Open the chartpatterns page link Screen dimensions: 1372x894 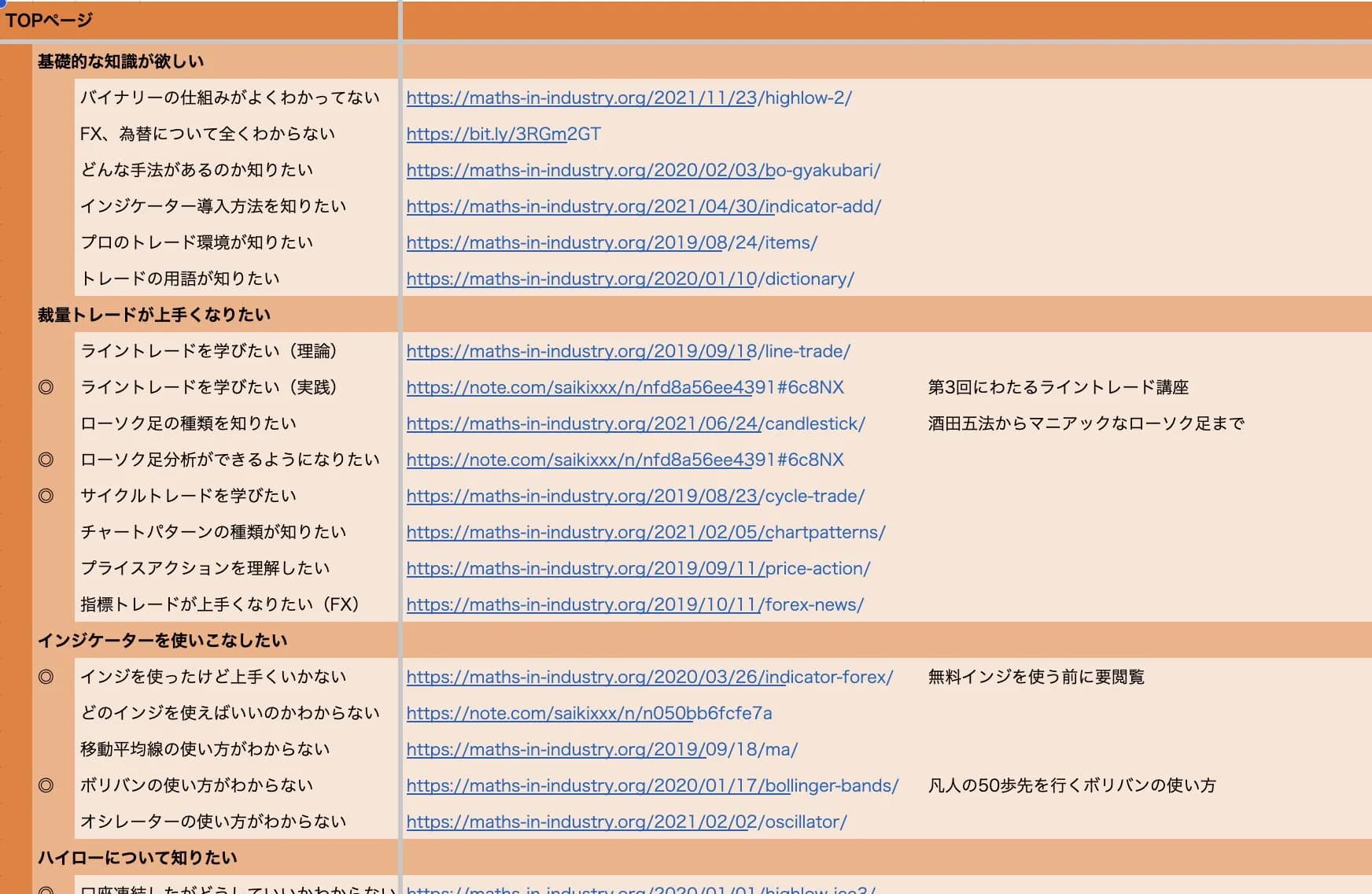[645, 533]
